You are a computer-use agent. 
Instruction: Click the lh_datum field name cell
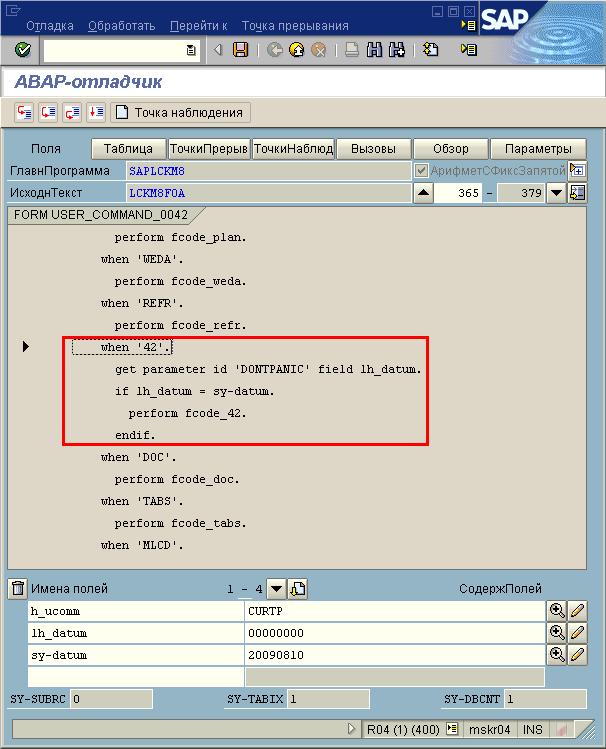click(x=136, y=633)
